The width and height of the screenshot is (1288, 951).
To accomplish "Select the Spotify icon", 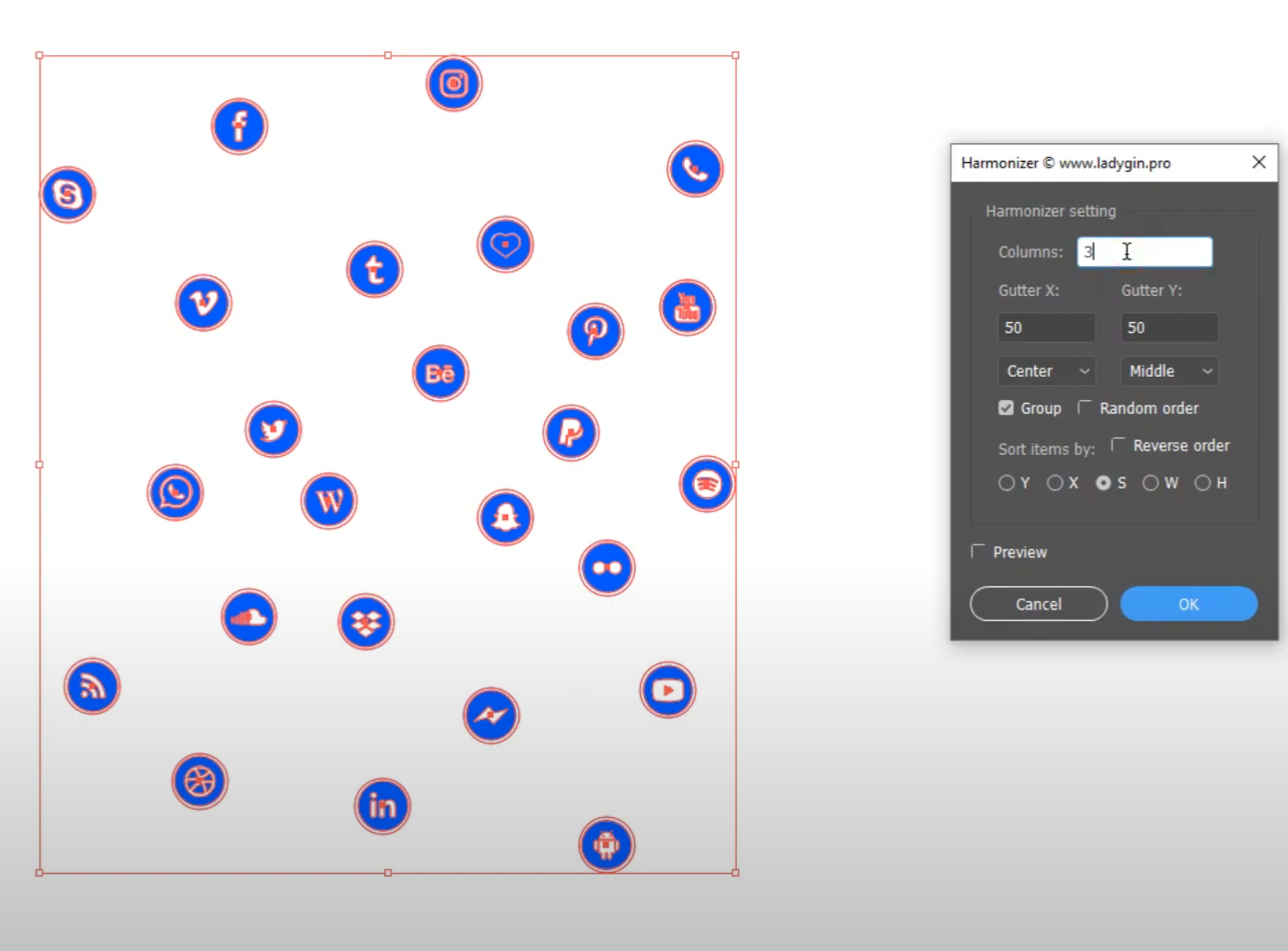I will 707,484.
